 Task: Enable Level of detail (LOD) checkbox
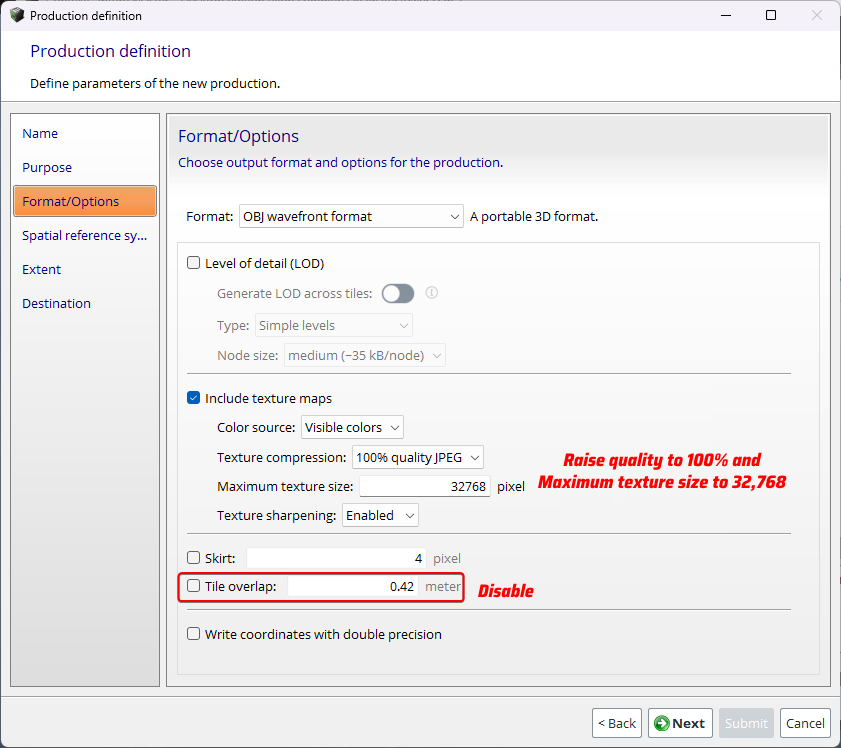(193, 263)
